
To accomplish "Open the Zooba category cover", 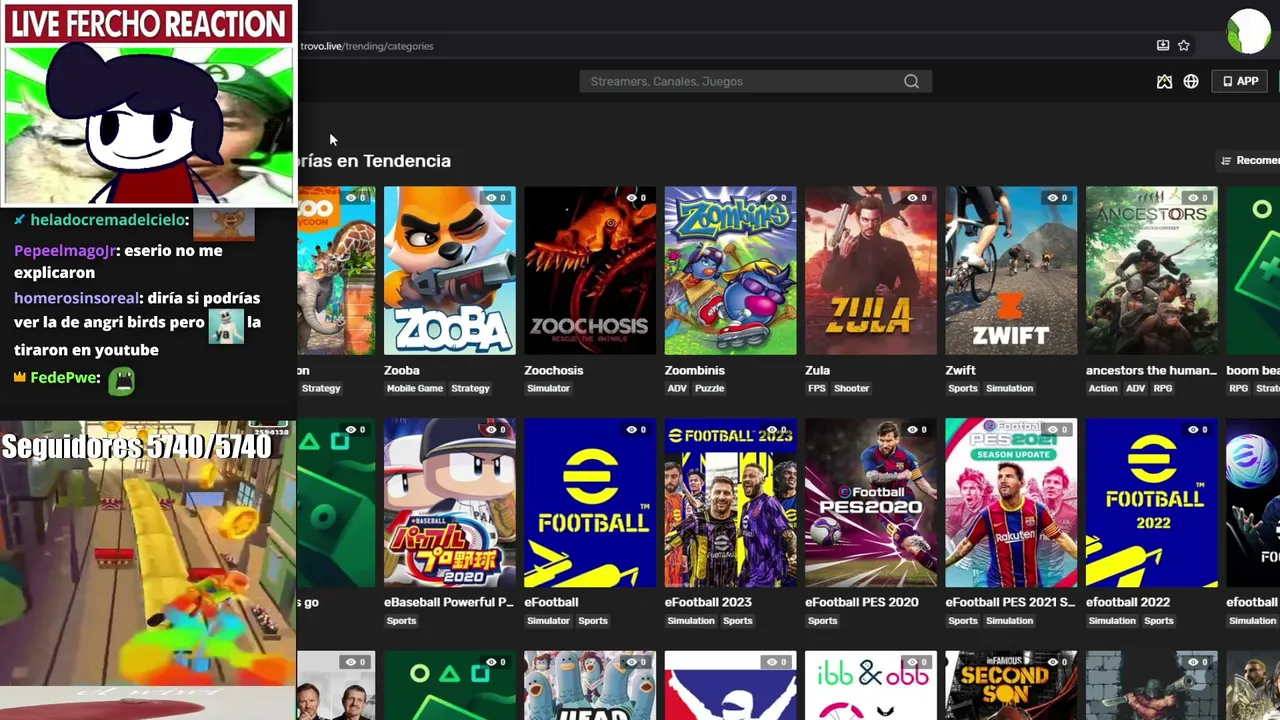I will point(450,270).
